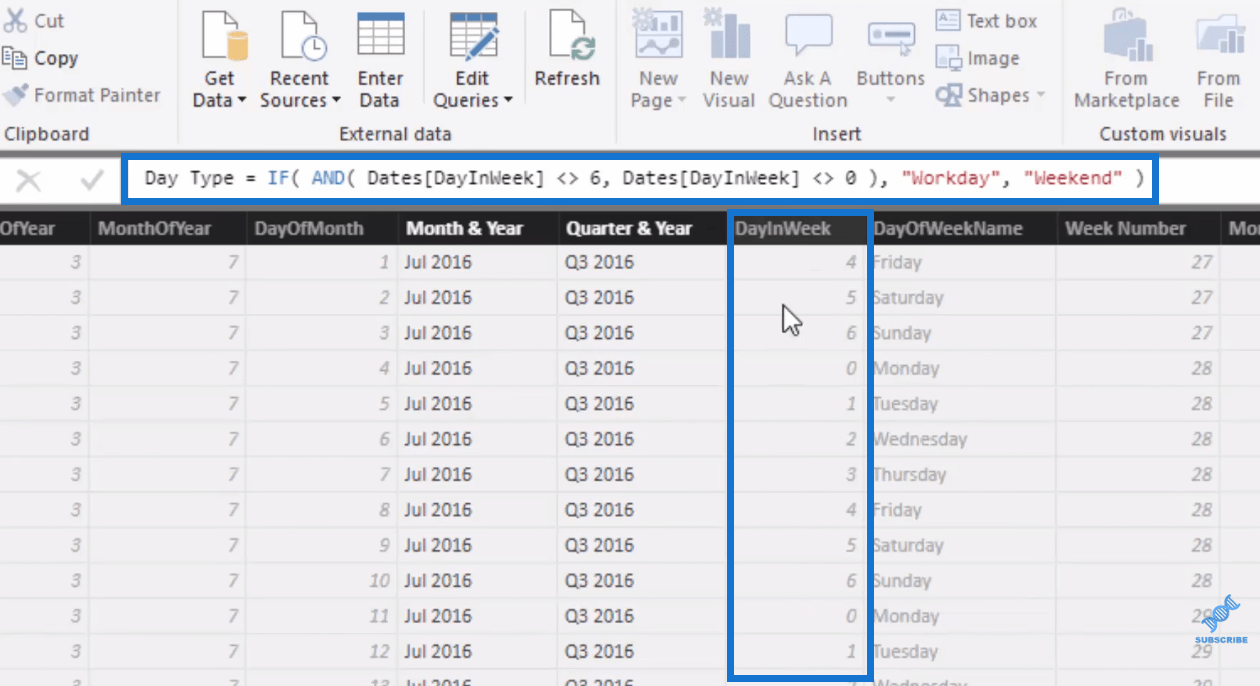Click the Thursday cell in DayOfWeekName
Image resolution: width=1260 pixels, height=686 pixels.
tap(962, 474)
